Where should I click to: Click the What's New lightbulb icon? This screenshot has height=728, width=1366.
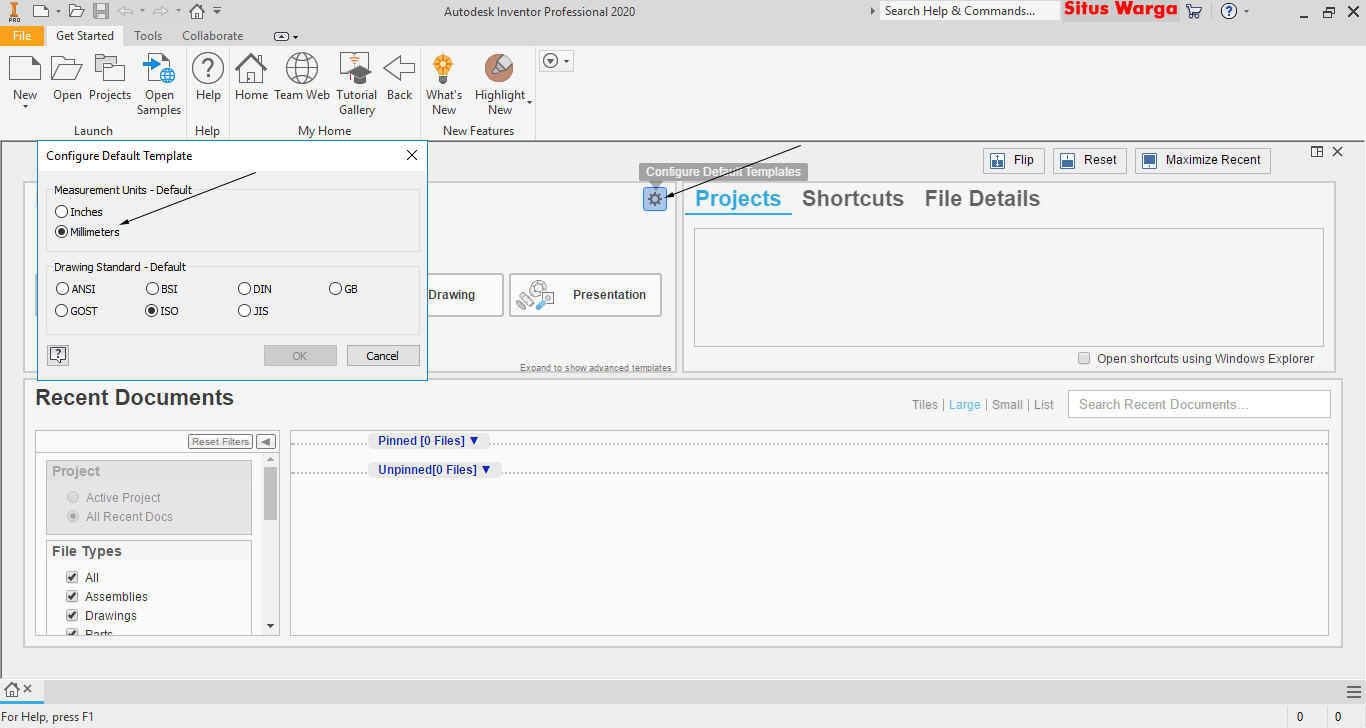tap(443, 69)
